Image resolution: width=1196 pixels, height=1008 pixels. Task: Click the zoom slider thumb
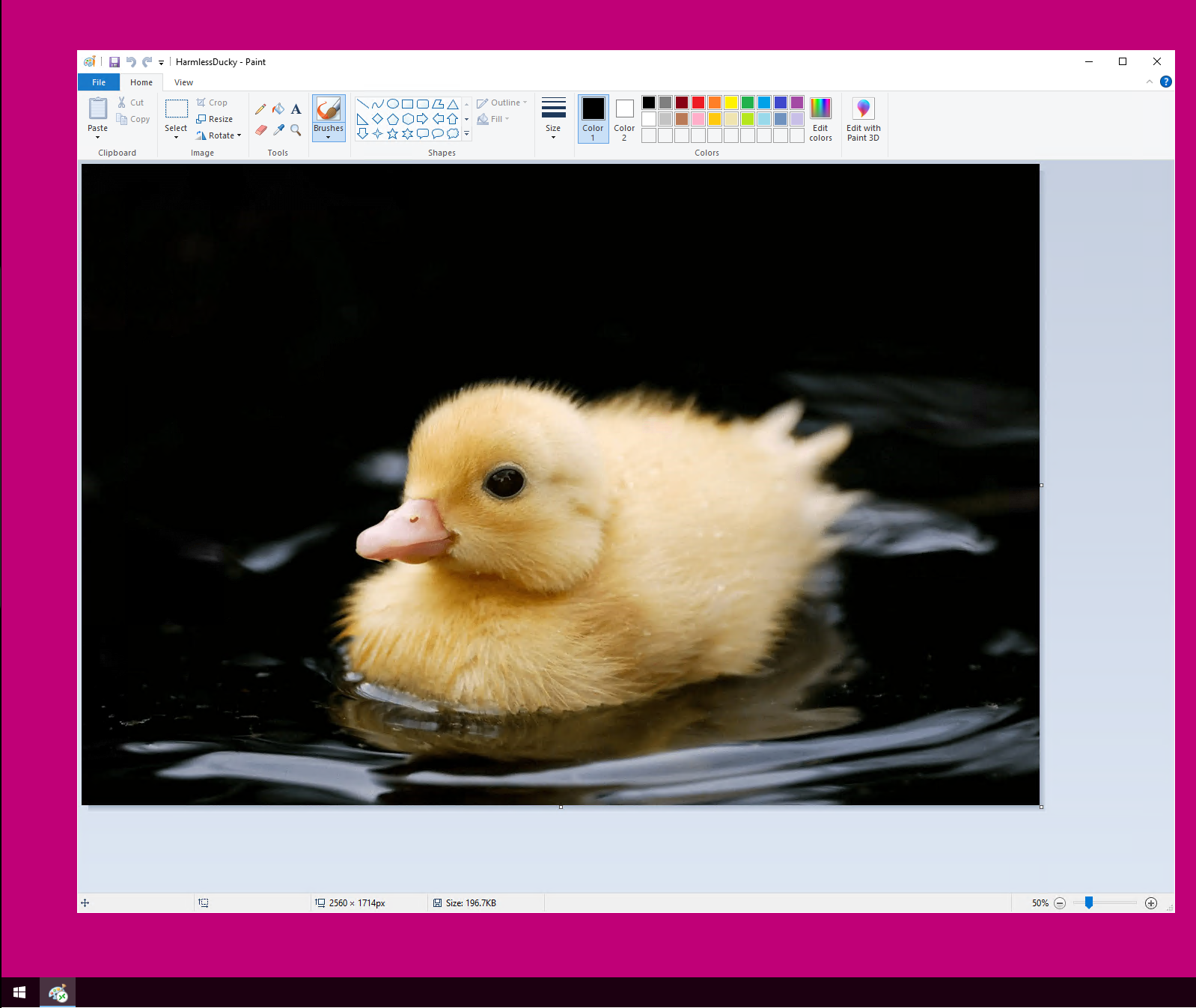tap(1089, 903)
